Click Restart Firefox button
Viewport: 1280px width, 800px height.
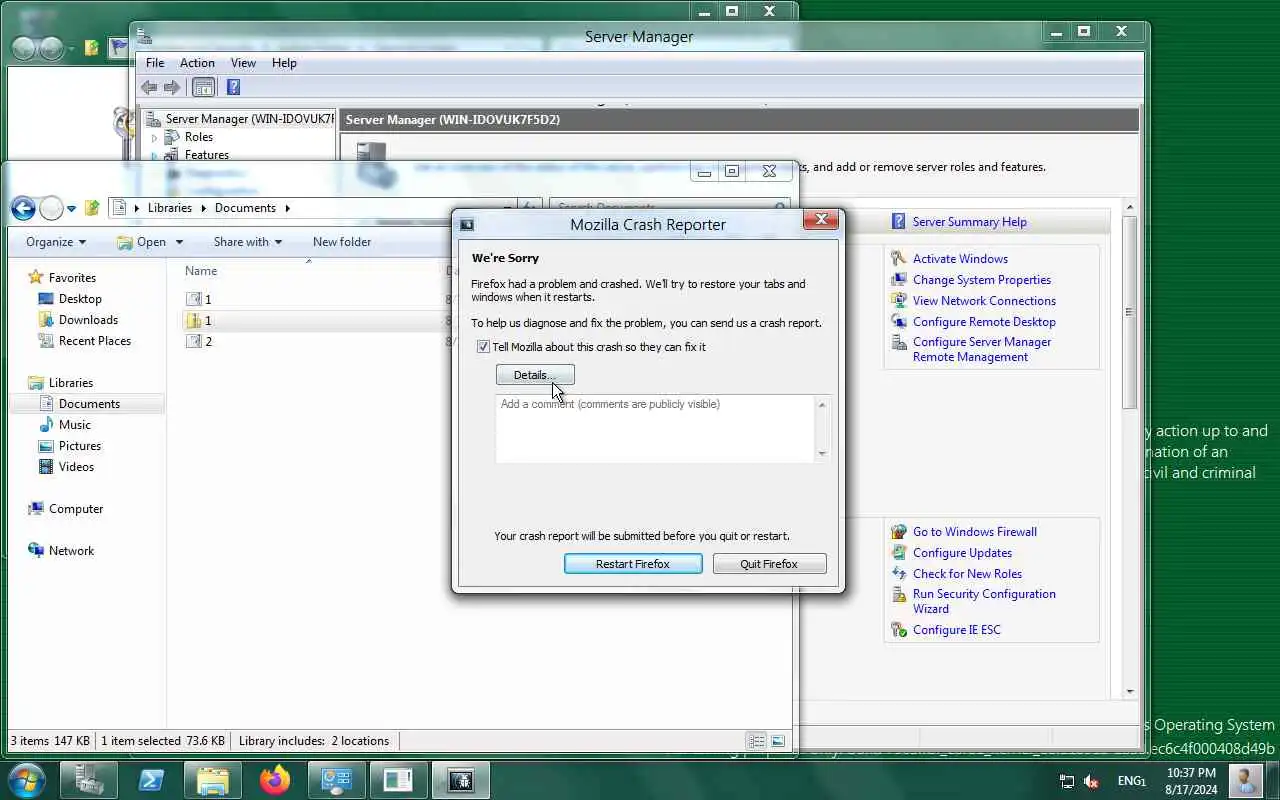pos(633,564)
